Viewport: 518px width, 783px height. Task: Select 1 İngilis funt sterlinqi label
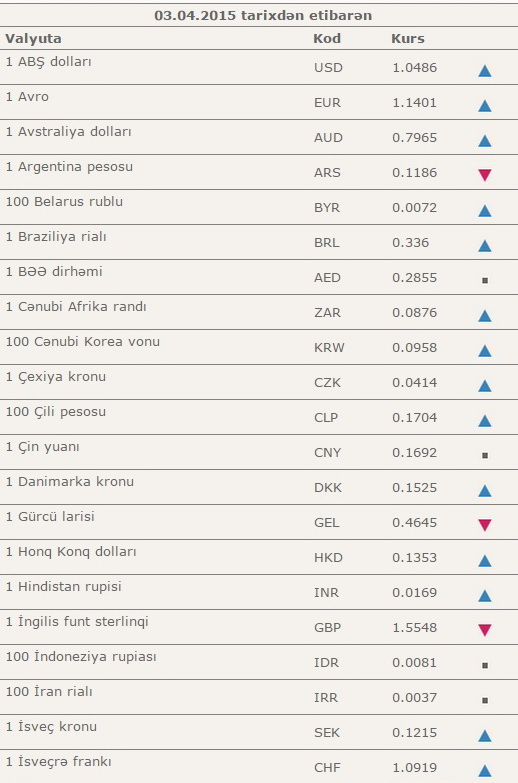[77, 622]
